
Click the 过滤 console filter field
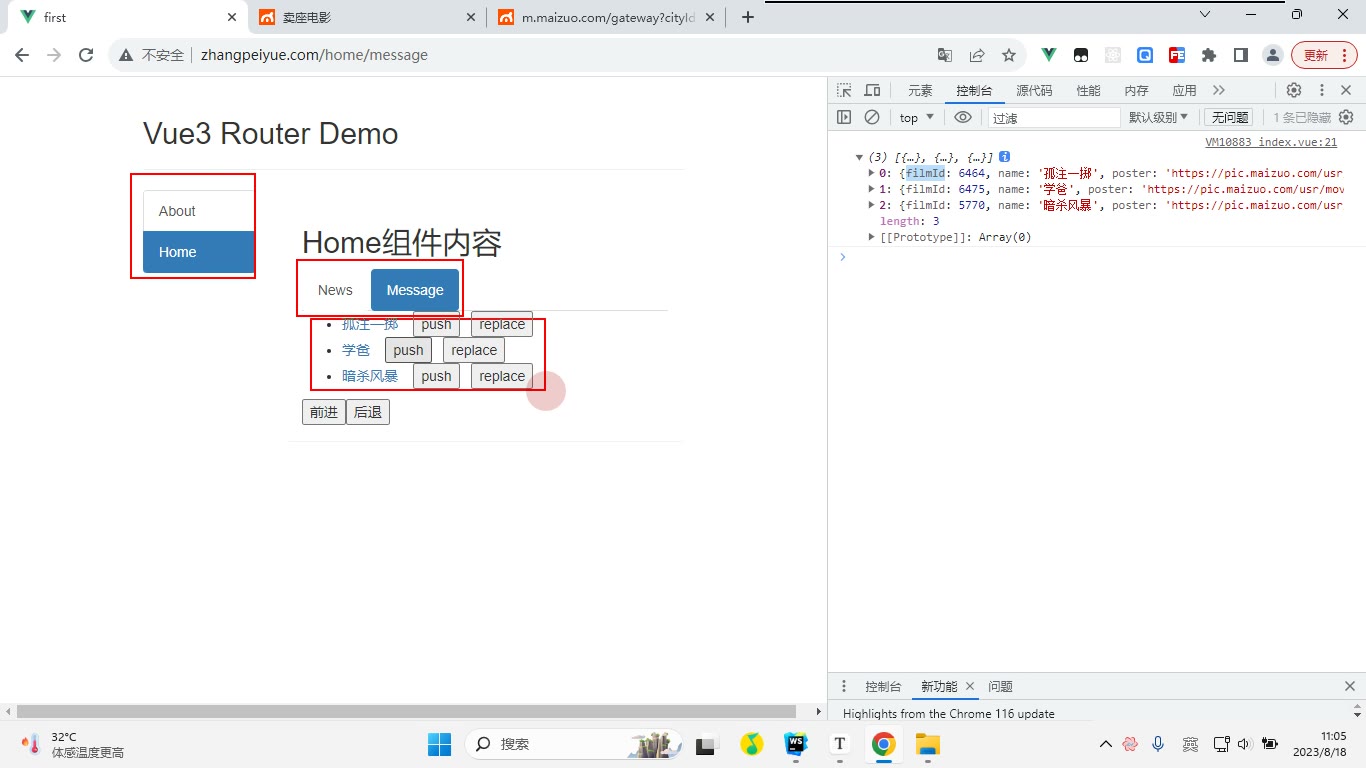[1054, 117]
